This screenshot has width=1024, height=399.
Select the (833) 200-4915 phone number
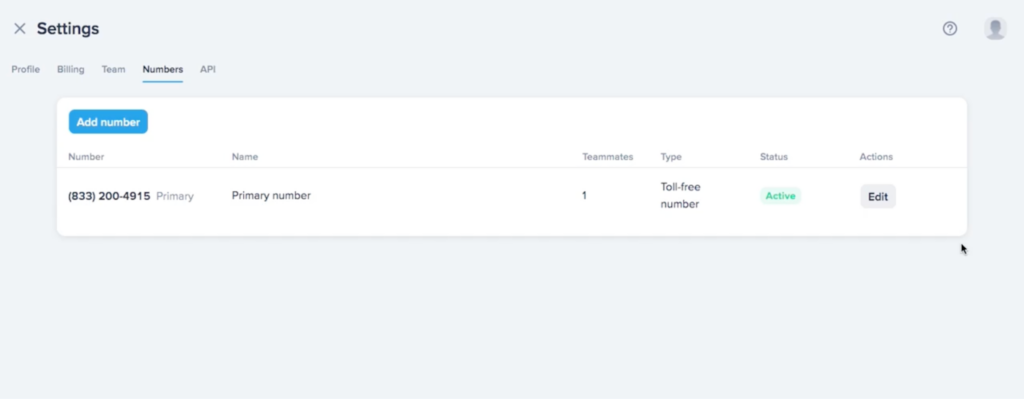point(109,196)
